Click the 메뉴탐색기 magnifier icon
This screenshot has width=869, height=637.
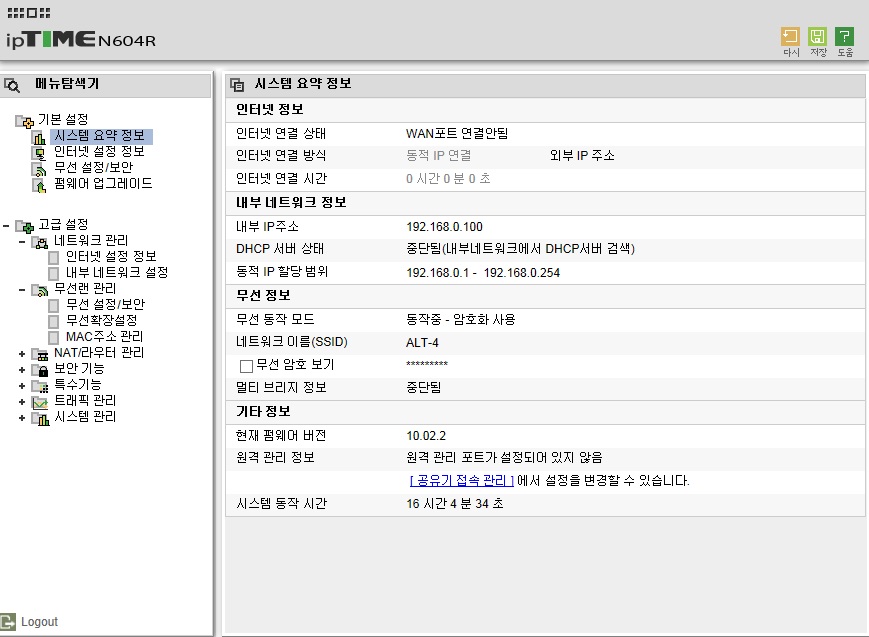[12, 85]
